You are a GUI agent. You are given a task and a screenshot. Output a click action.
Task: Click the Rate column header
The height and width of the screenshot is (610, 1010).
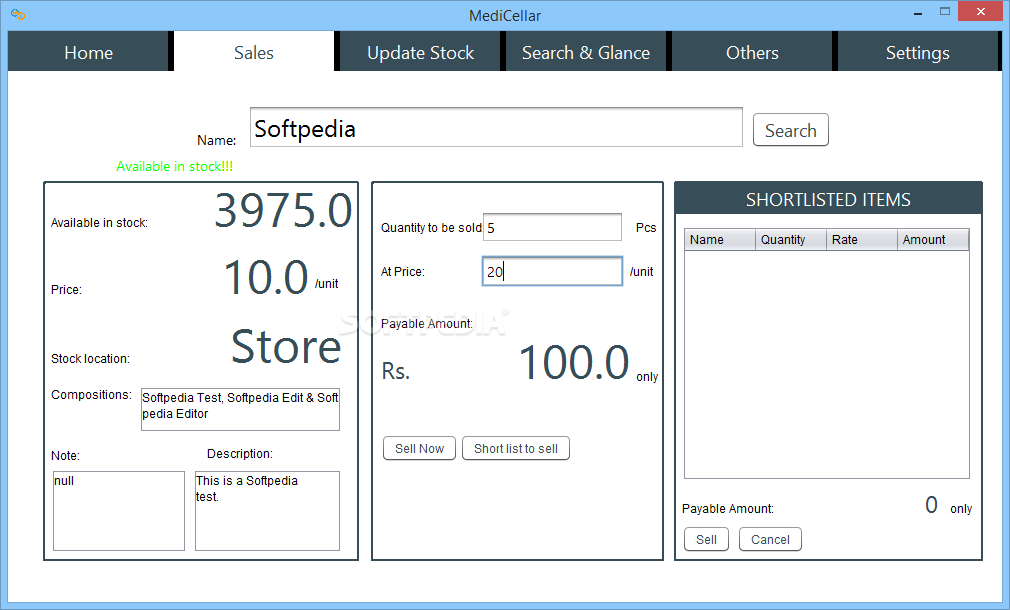pyautogui.click(x=861, y=240)
